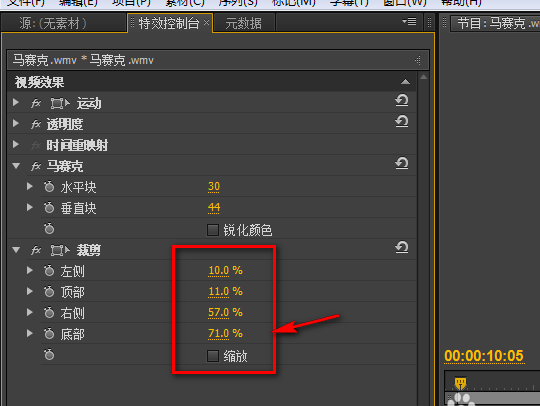Screen dimensions: 540x406
Task: Toggle fx for 透明度 effect
Action: (36, 124)
